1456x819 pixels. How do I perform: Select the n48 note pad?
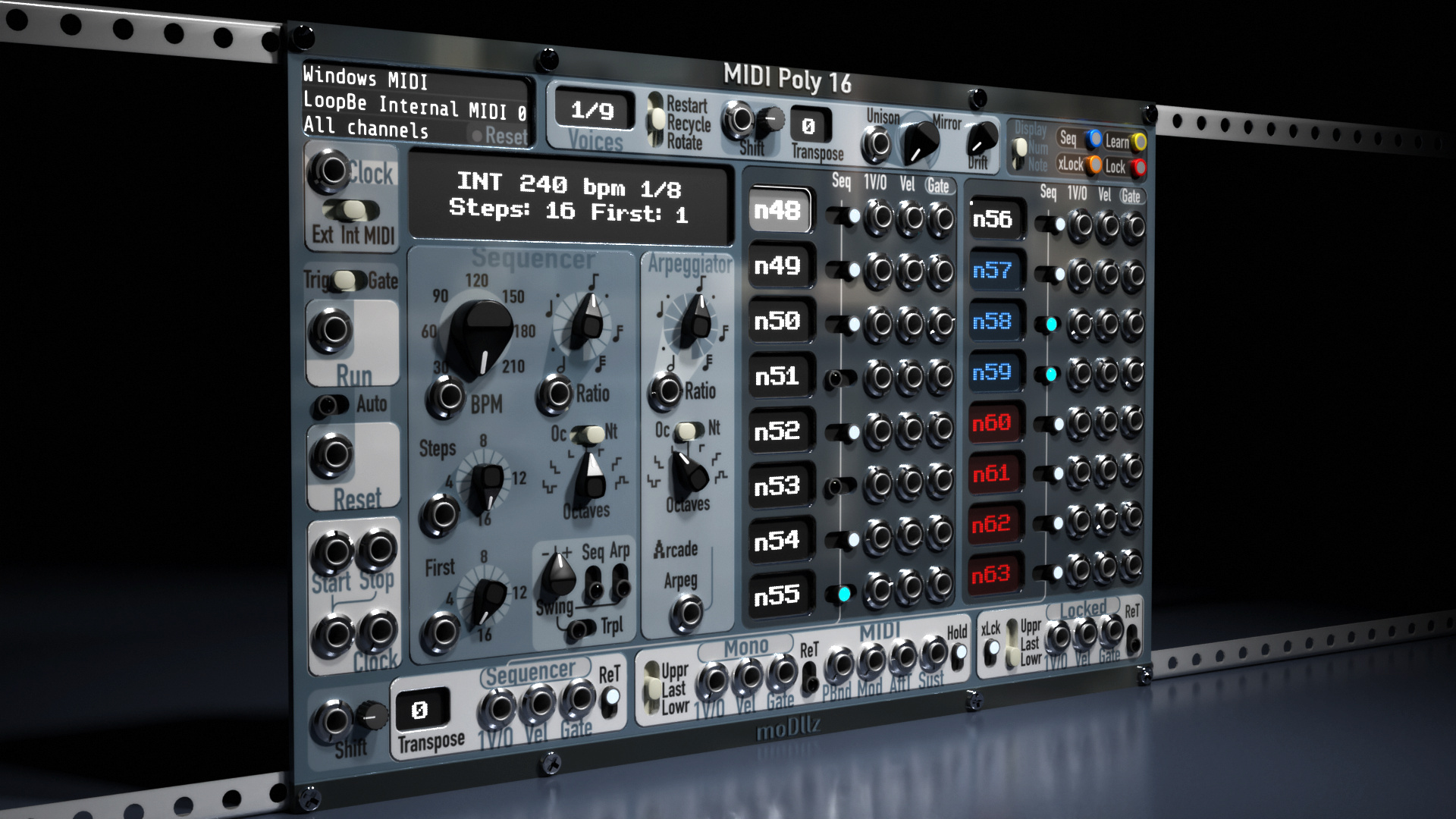pyautogui.click(x=778, y=210)
